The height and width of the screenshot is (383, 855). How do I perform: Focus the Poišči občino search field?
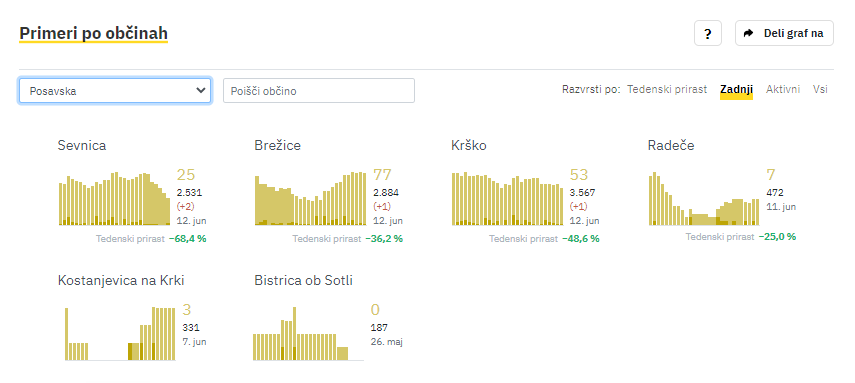click(319, 91)
